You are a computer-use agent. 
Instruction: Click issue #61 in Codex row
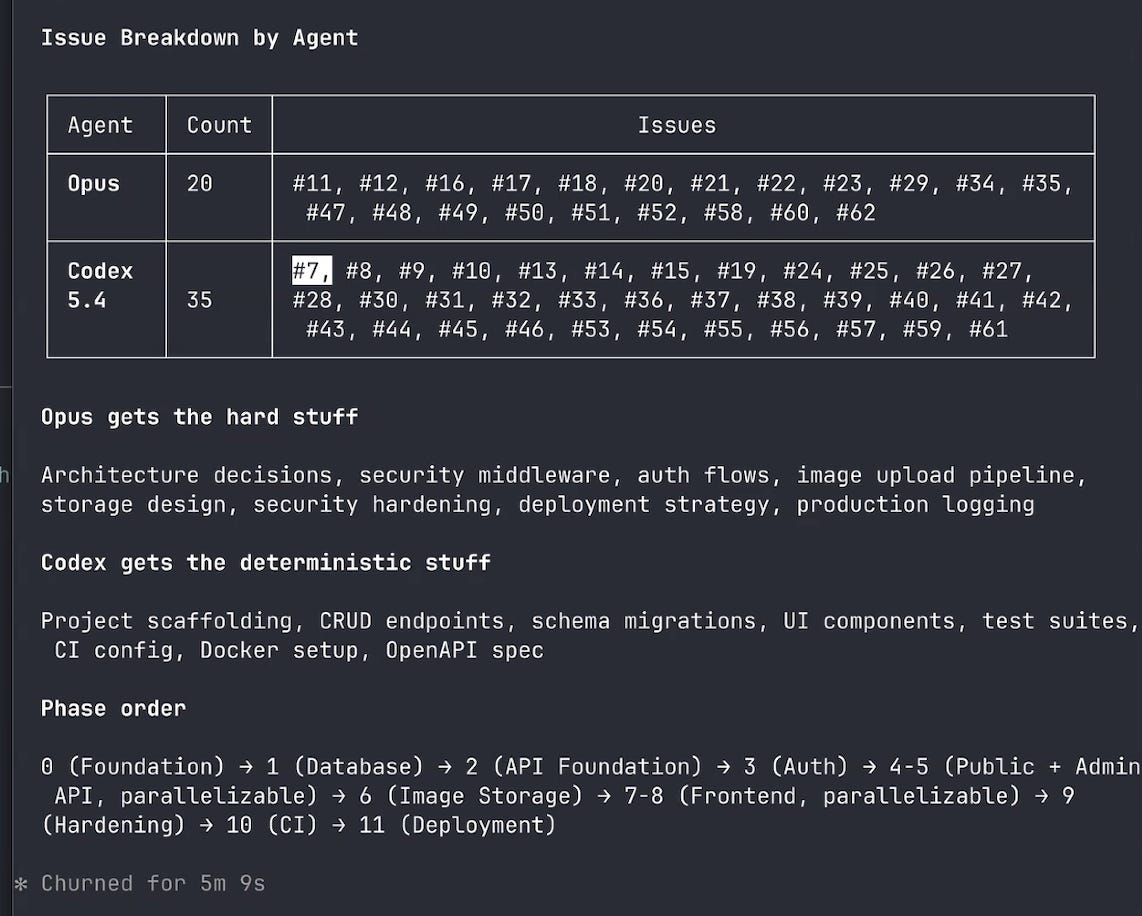point(988,329)
